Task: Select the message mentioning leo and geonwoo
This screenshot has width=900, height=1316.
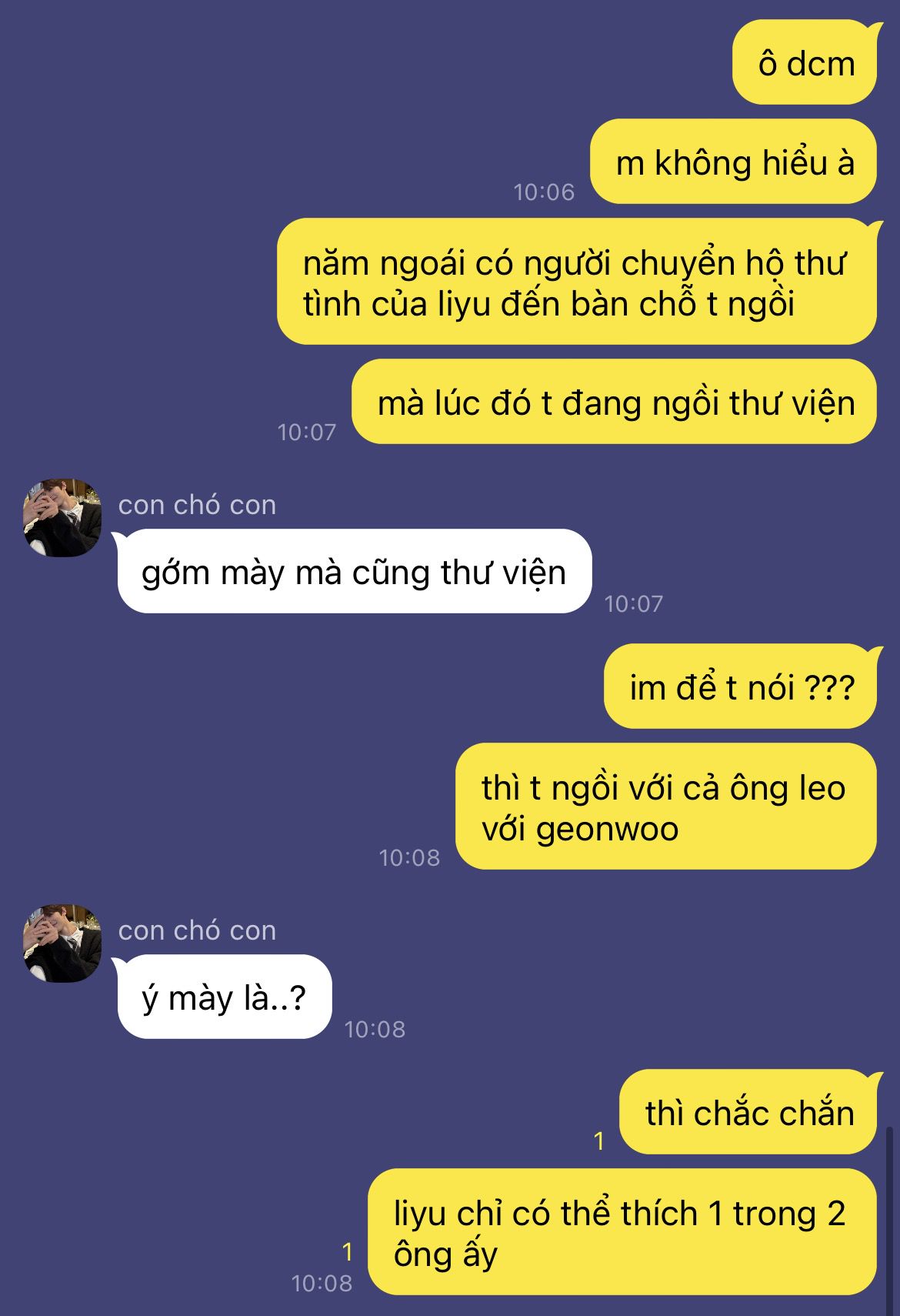Action: click(666, 807)
